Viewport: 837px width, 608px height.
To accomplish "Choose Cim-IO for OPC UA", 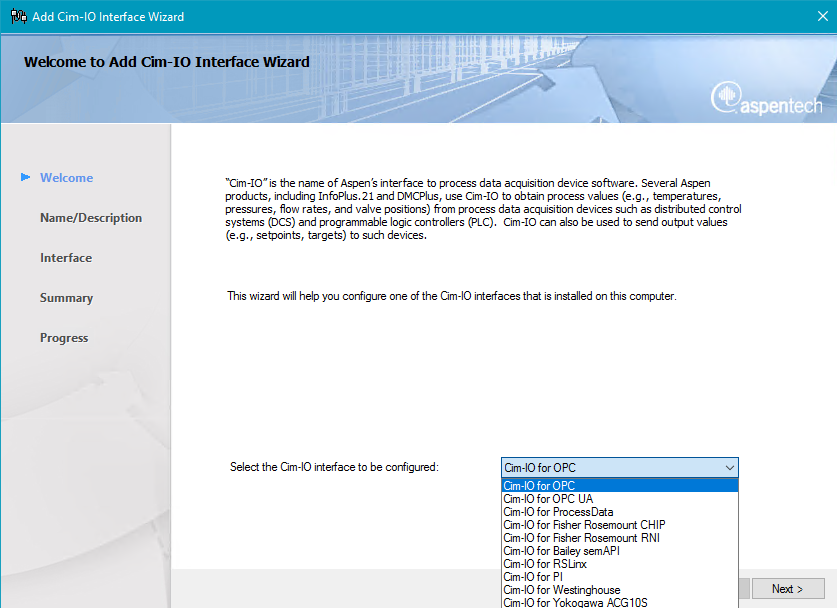I will click(x=620, y=499).
